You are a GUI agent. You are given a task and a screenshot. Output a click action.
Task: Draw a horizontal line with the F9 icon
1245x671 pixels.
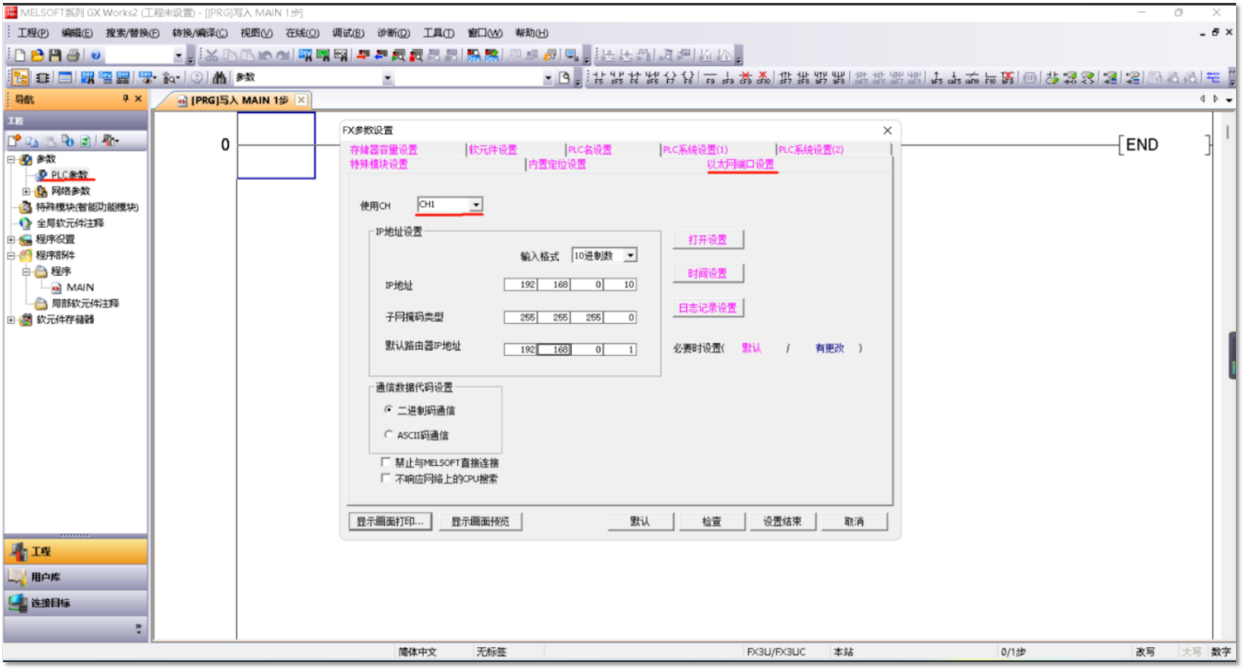[x=710, y=77]
